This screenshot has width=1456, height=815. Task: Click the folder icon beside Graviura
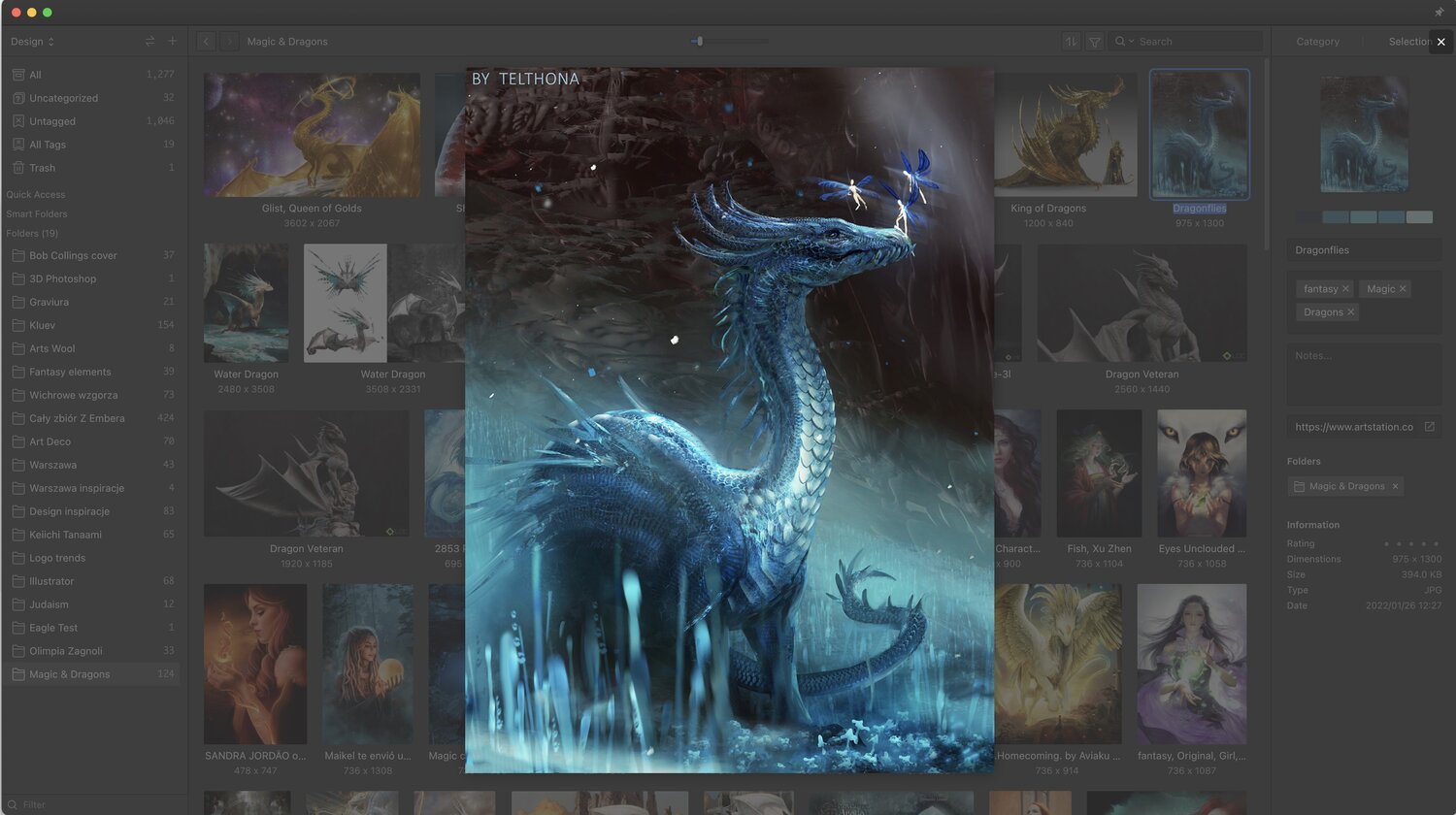18,302
